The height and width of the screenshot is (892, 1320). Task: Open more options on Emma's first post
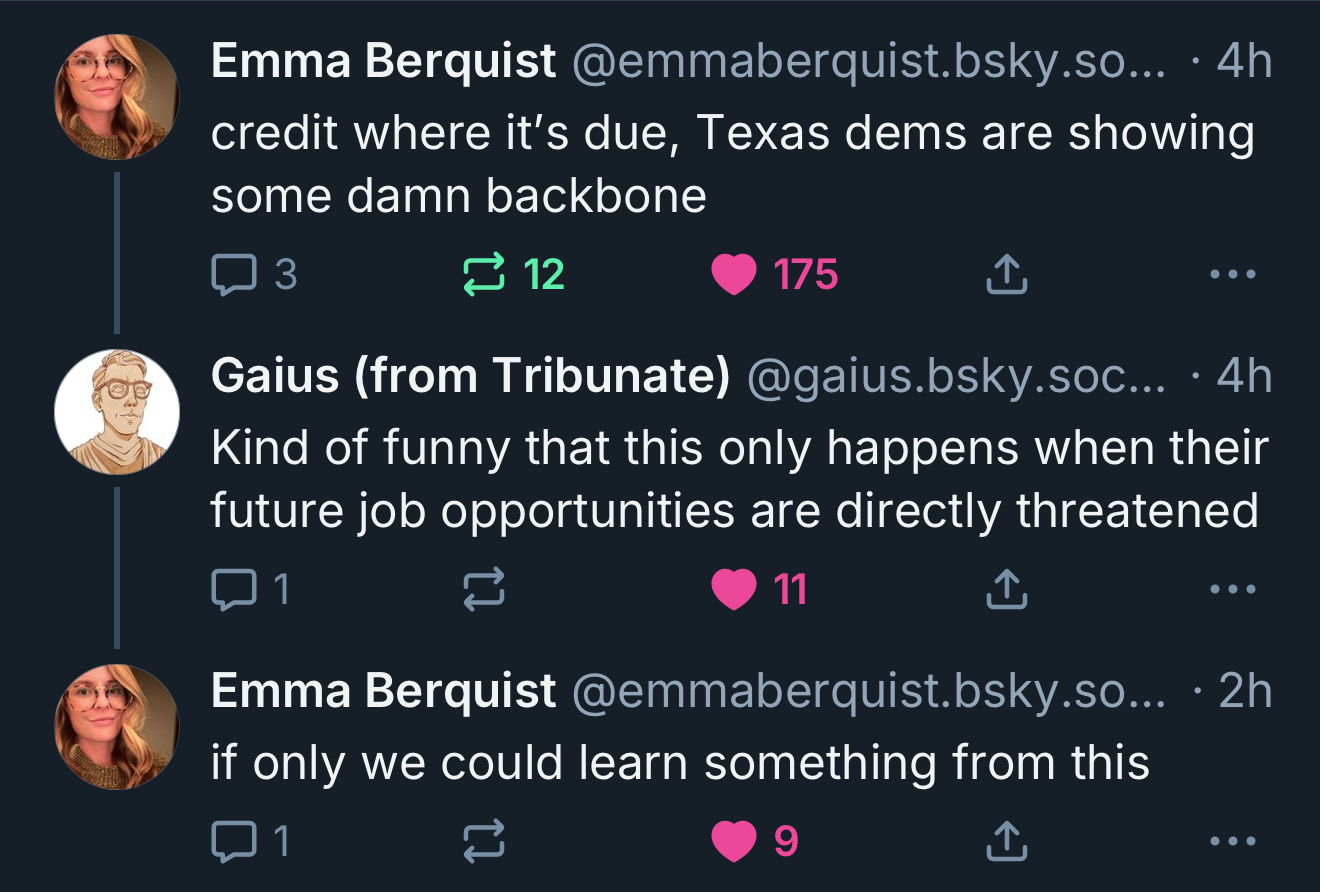point(1231,274)
